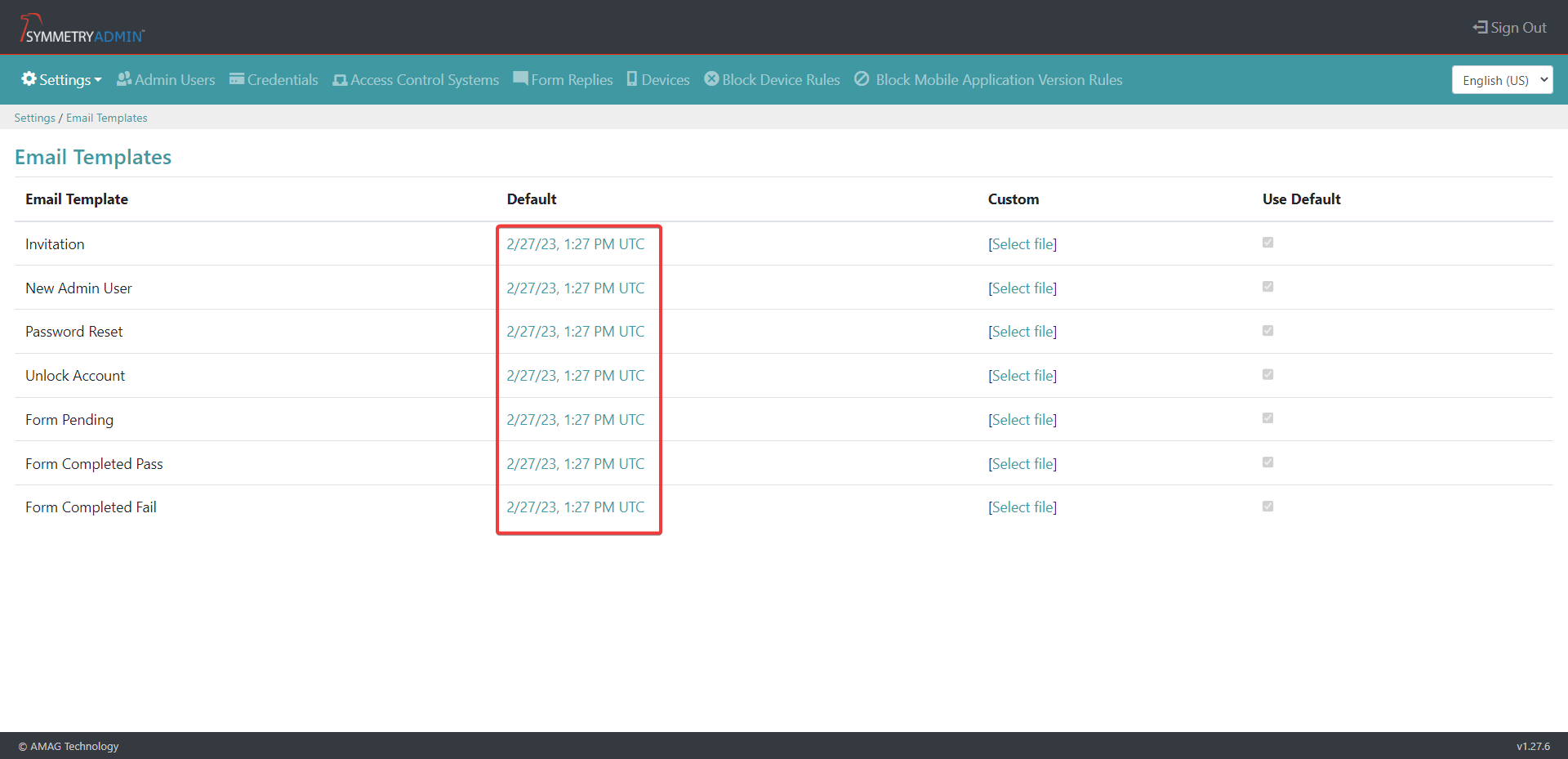Click the Password Reset row label

pos(73,331)
